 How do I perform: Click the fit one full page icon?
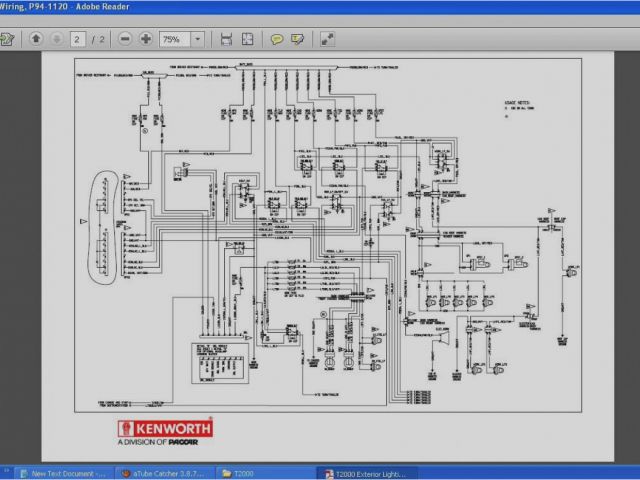[247, 39]
